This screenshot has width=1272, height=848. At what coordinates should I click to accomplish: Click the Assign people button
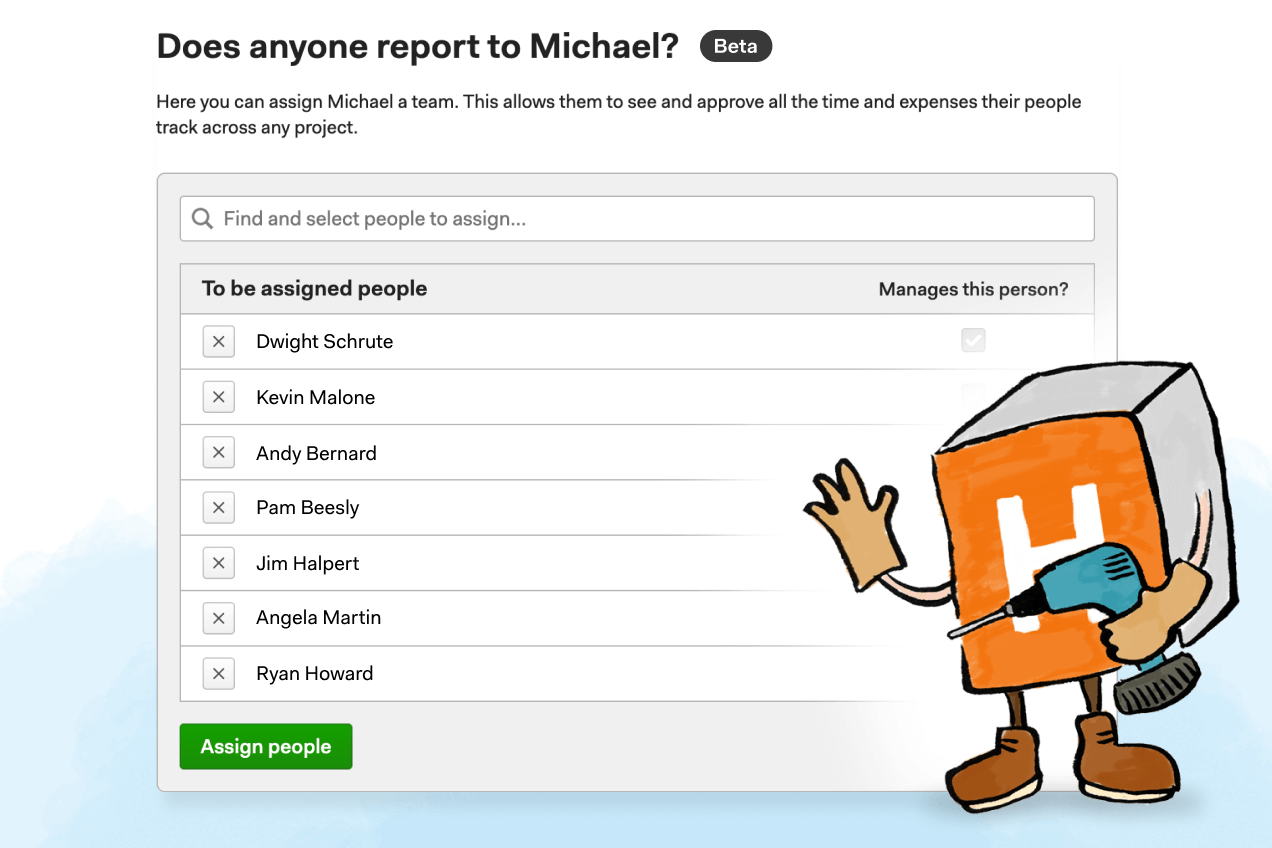(266, 746)
